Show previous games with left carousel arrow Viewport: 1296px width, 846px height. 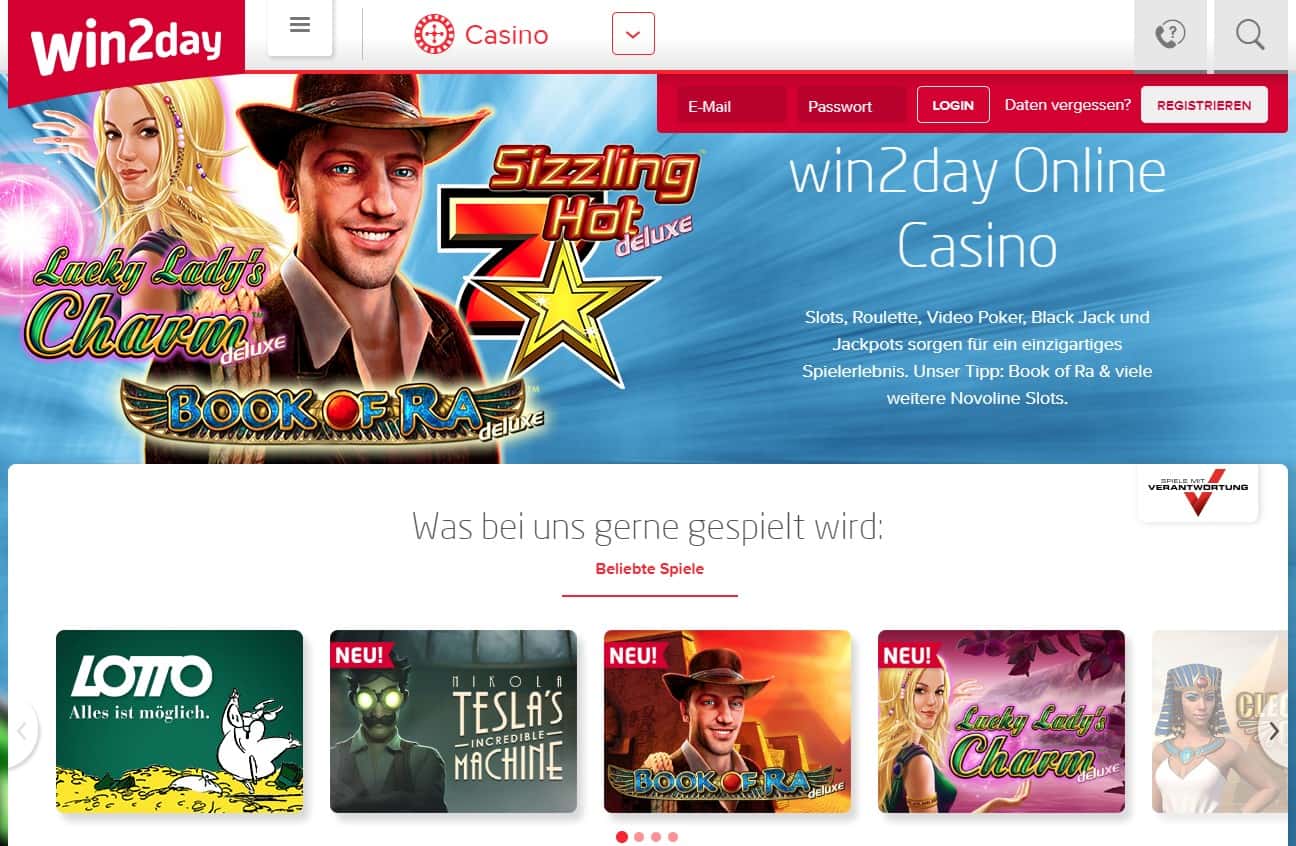click(x=20, y=731)
